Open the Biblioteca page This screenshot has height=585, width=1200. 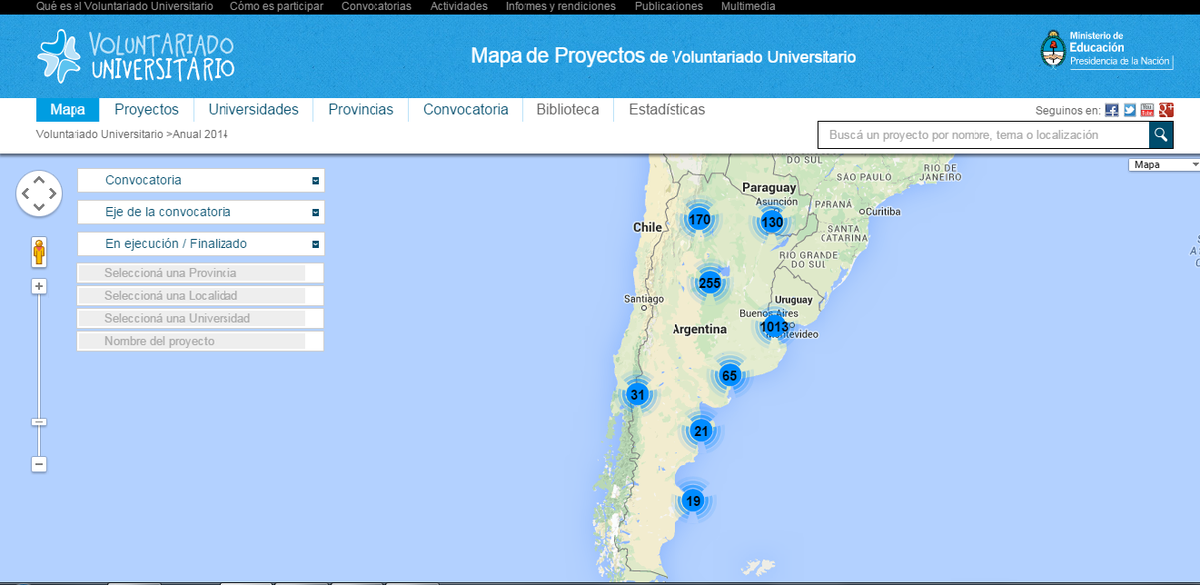pyautogui.click(x=567, y=109)
